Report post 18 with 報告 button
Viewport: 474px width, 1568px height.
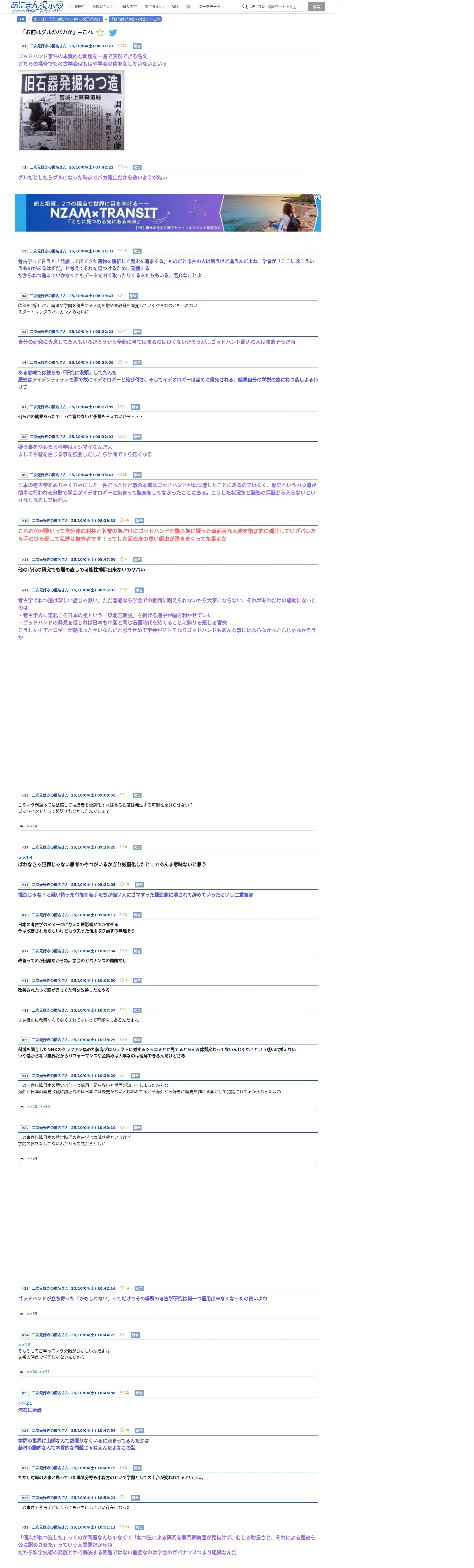click(137, 981)
